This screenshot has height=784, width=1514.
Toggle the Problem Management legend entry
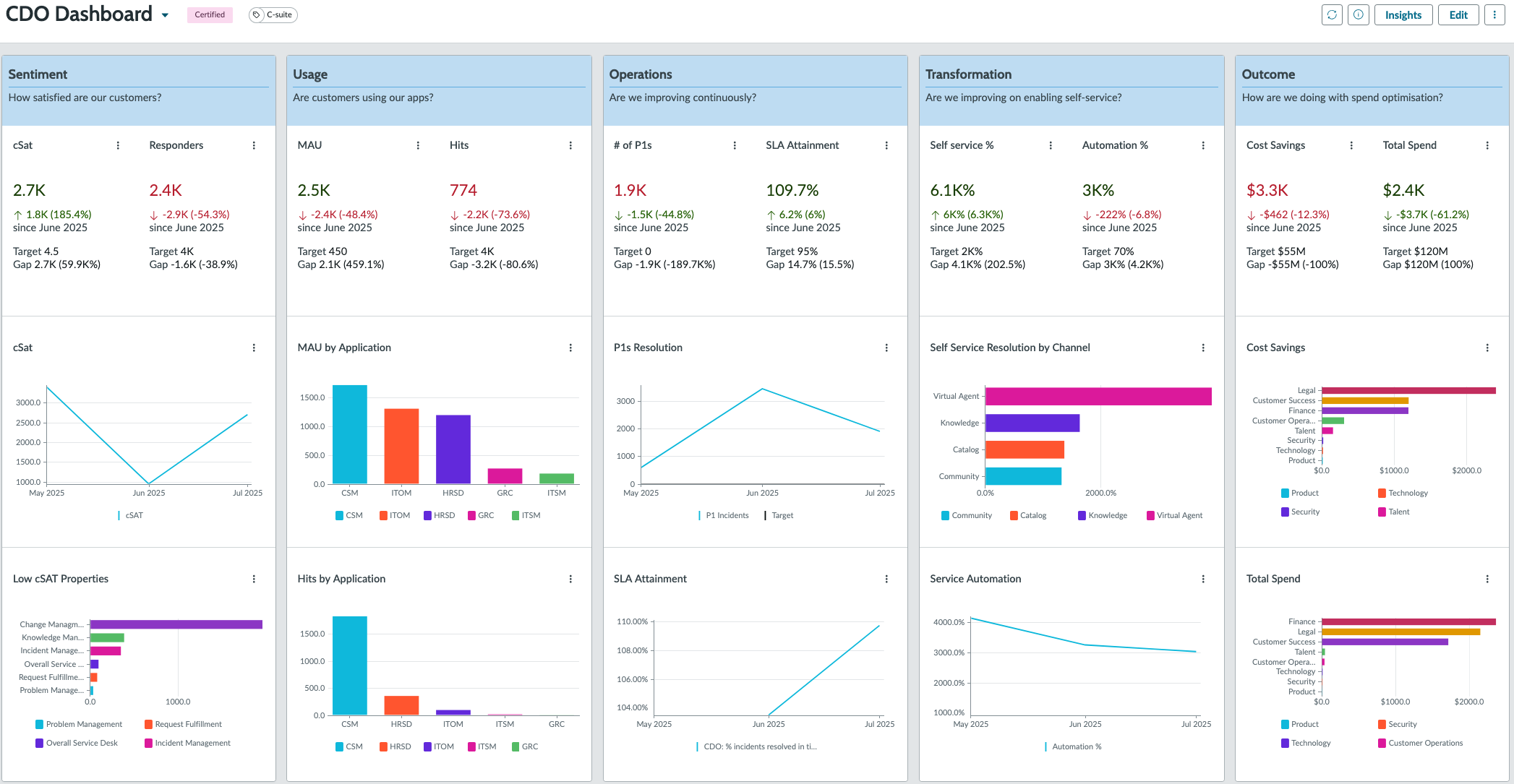79,724
